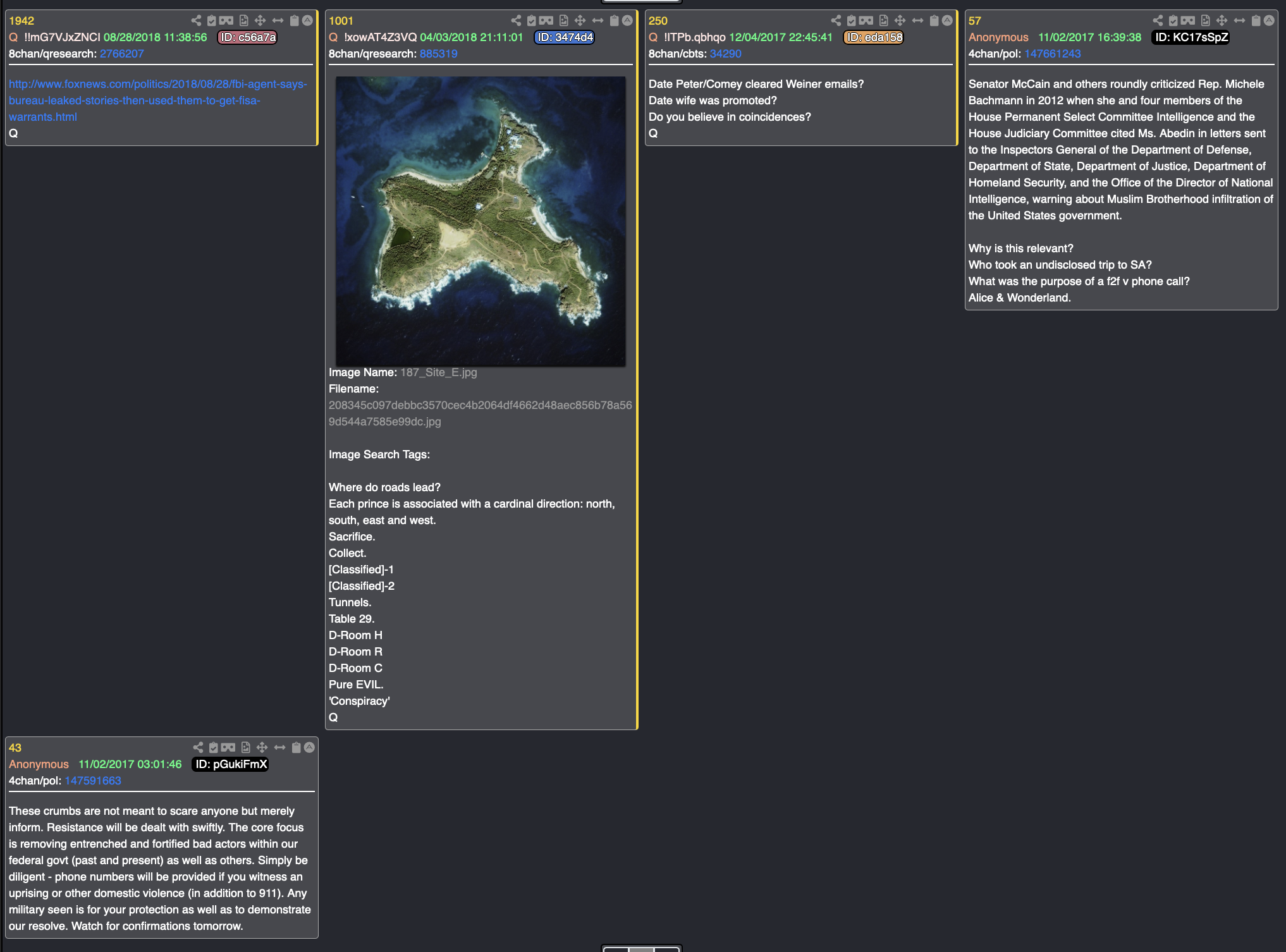Collapse post 250 using the circled chevron
Image resolution: width=1286 pixels, height=952 pixels.
click(948, 20)
